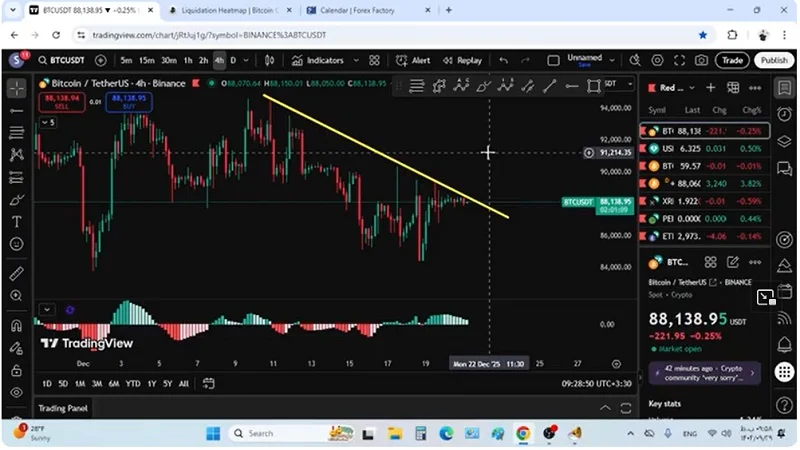The image size is (800, 450).
Task: Switch to the Liquidation Heatmap browser tab
Action: pos(229,10)
